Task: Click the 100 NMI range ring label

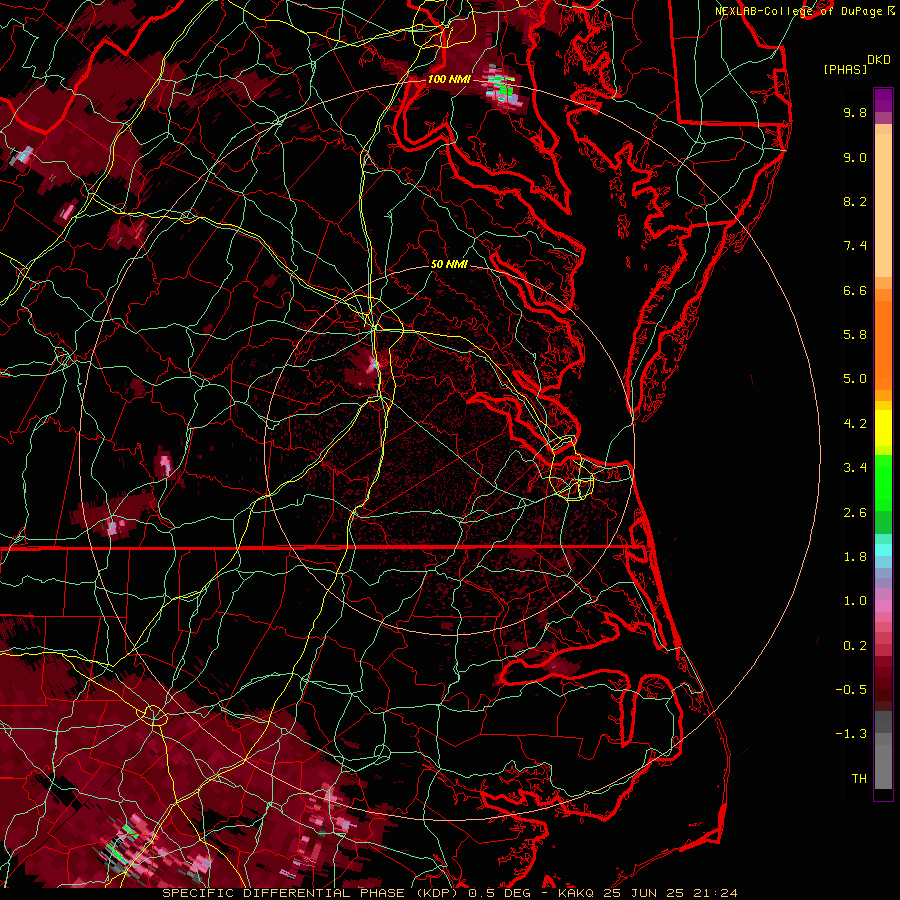Action: [x=449, y=79]
